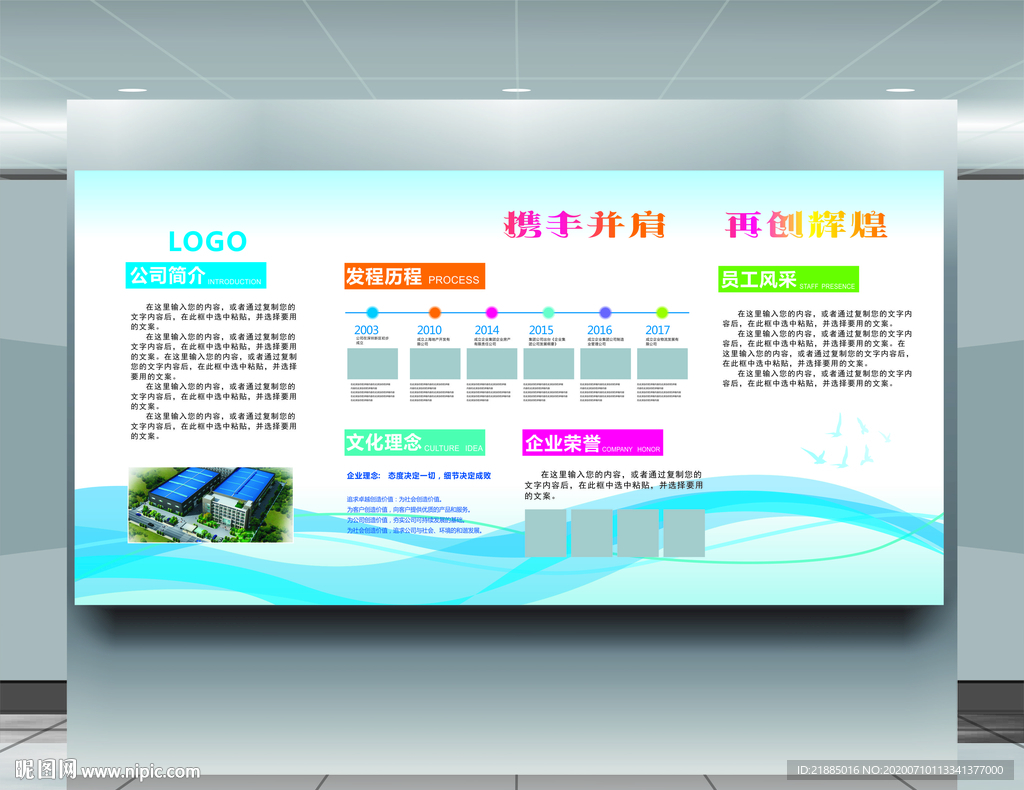The height and width of the screenshot is (790, 1024).
Task: Select the 公司简介 INTRODUCTION heading banner
Action: coord(196,275)
